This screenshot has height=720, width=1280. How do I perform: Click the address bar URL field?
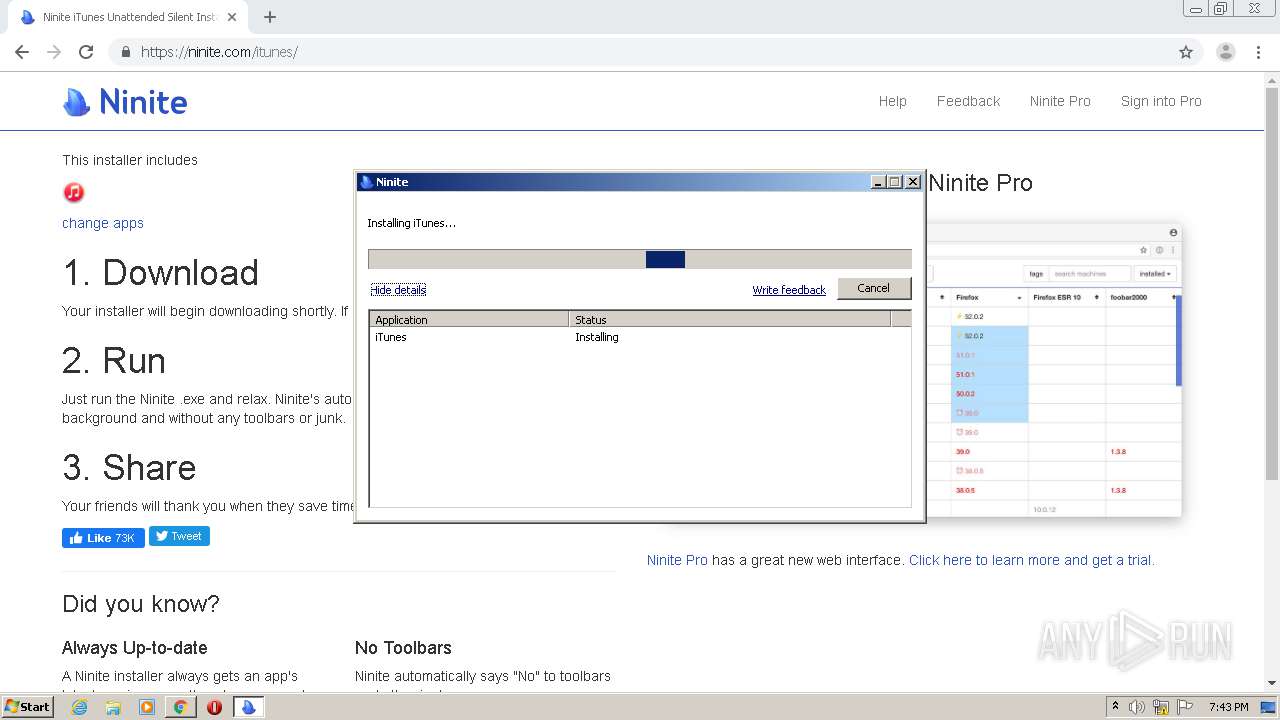coord(640,52)
